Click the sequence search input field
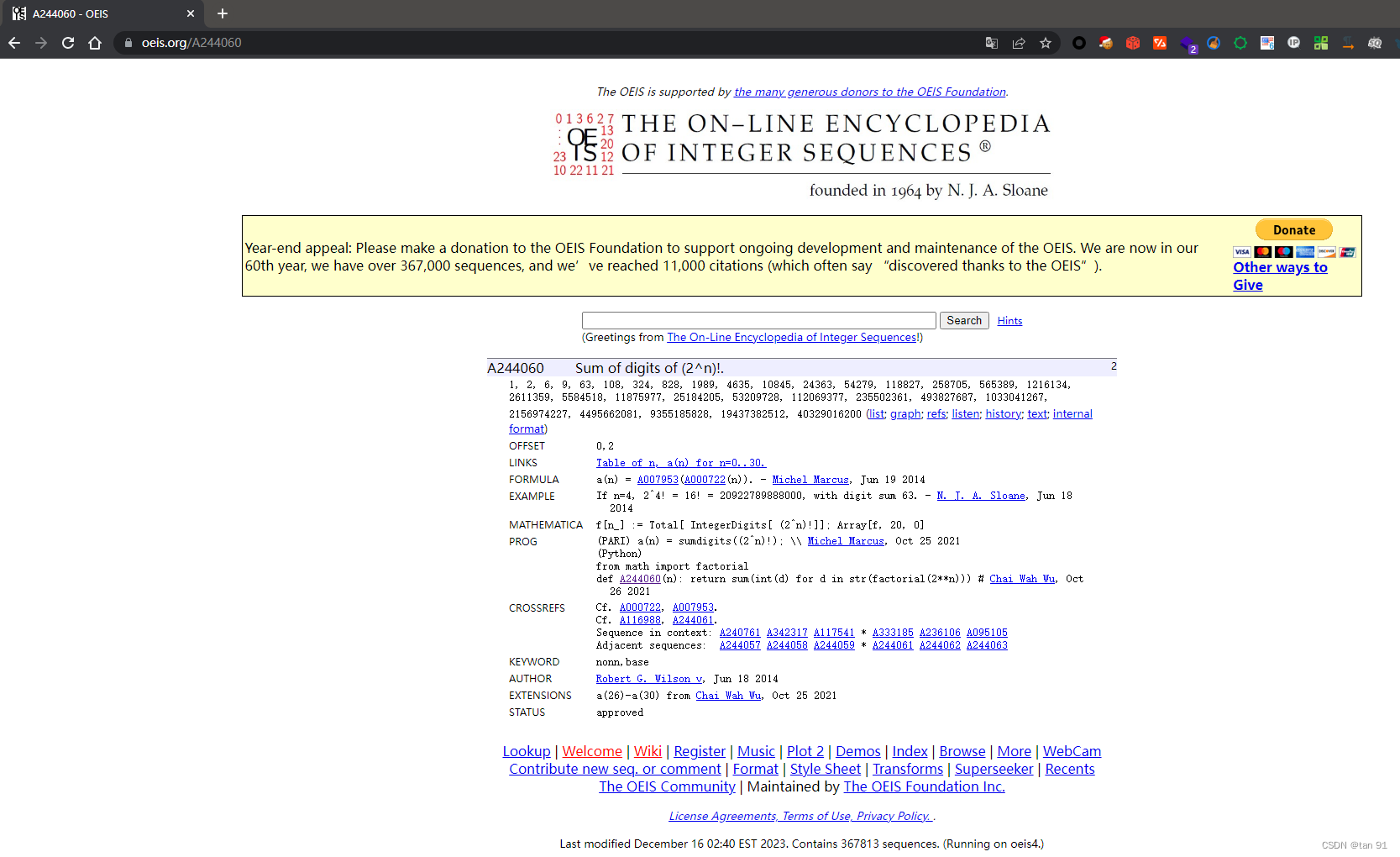The image size is (1400, 857). point(758,320)
